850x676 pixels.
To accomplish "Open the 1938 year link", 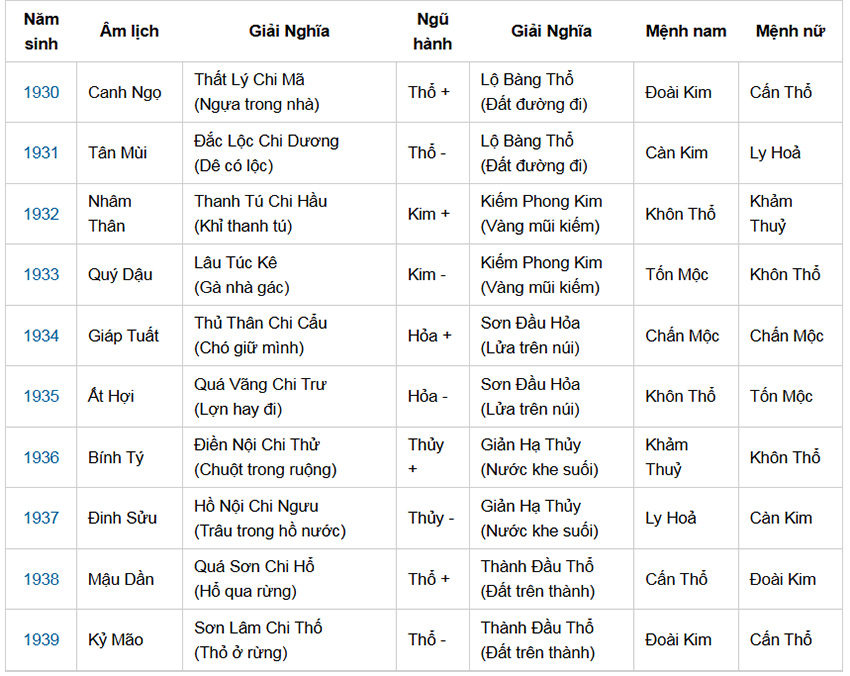I will coord(41,579).
